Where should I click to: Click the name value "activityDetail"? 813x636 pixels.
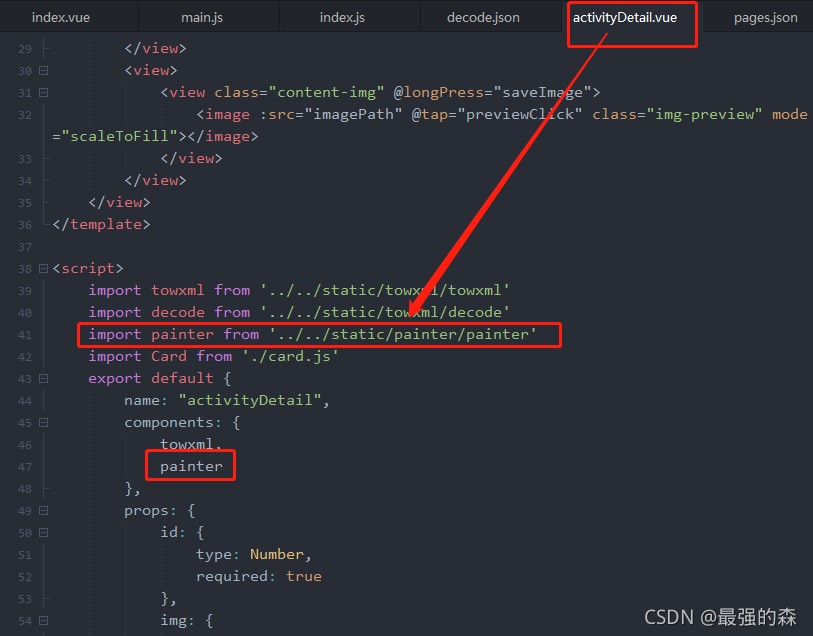coord(249,400)
